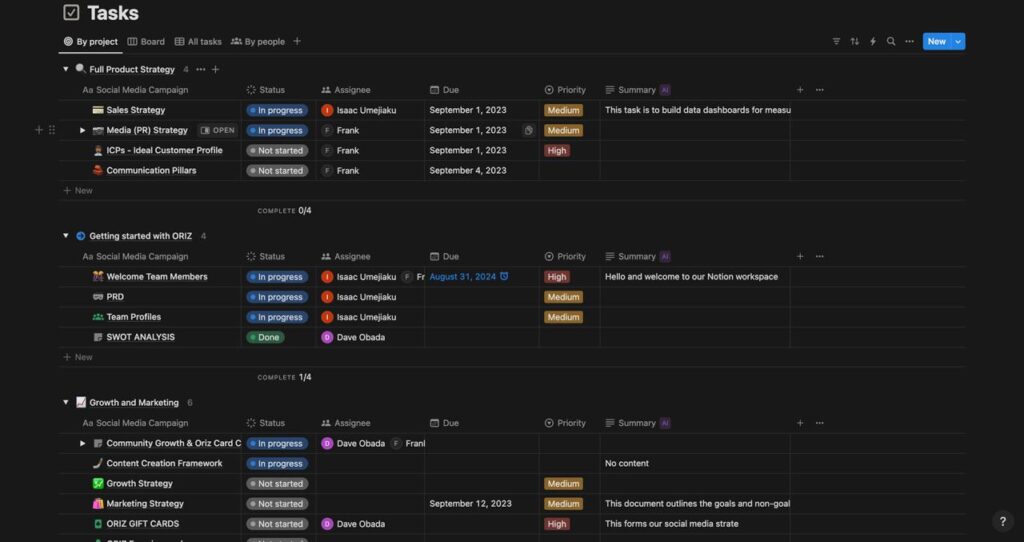Click the AI badge beside Summary in Full Product Strategy
Screen dimensions: 1024x542
665,89
